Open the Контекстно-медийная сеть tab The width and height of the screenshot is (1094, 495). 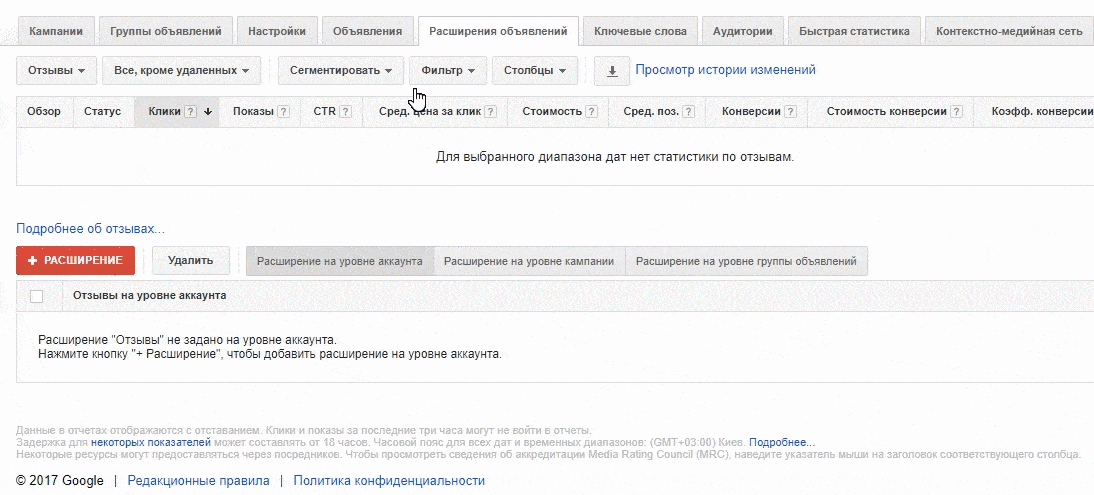1010,31
